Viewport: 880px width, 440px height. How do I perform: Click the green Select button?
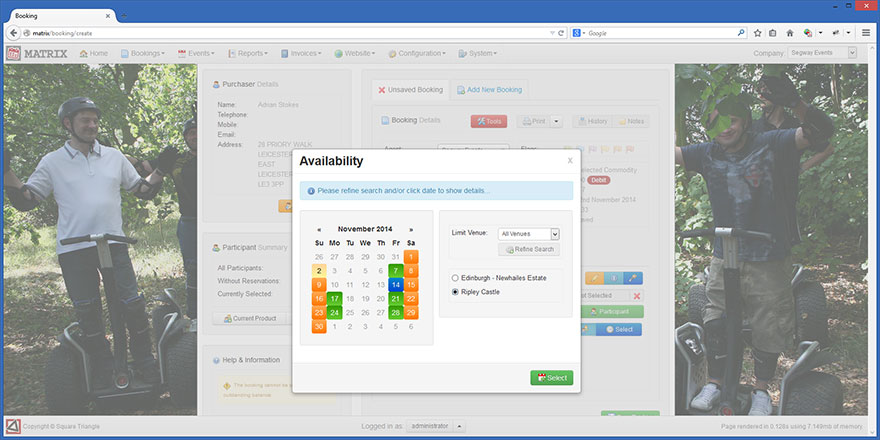552,378
